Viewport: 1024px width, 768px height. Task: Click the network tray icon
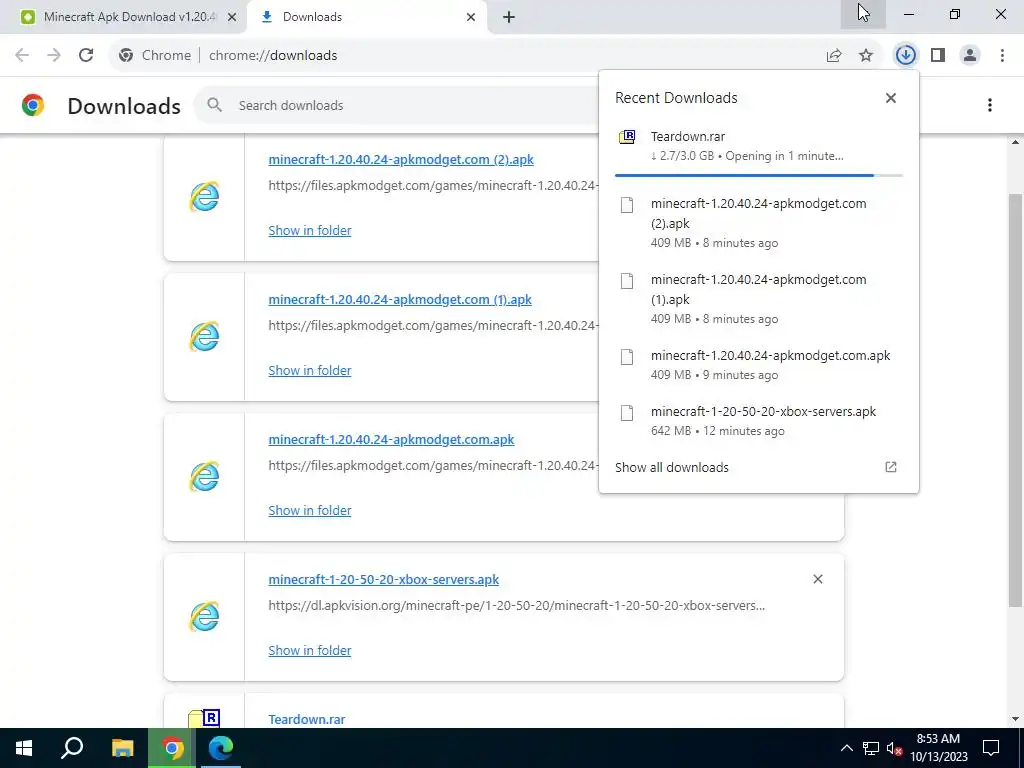pyautogui.click(x=871, y=748)
